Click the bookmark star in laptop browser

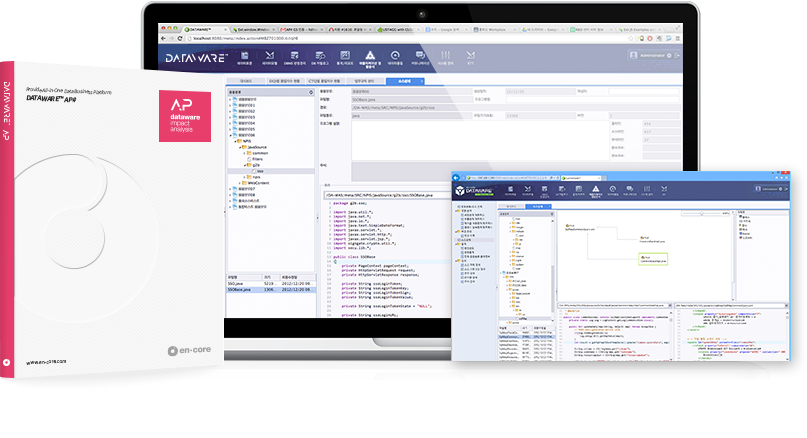[630, 38]
